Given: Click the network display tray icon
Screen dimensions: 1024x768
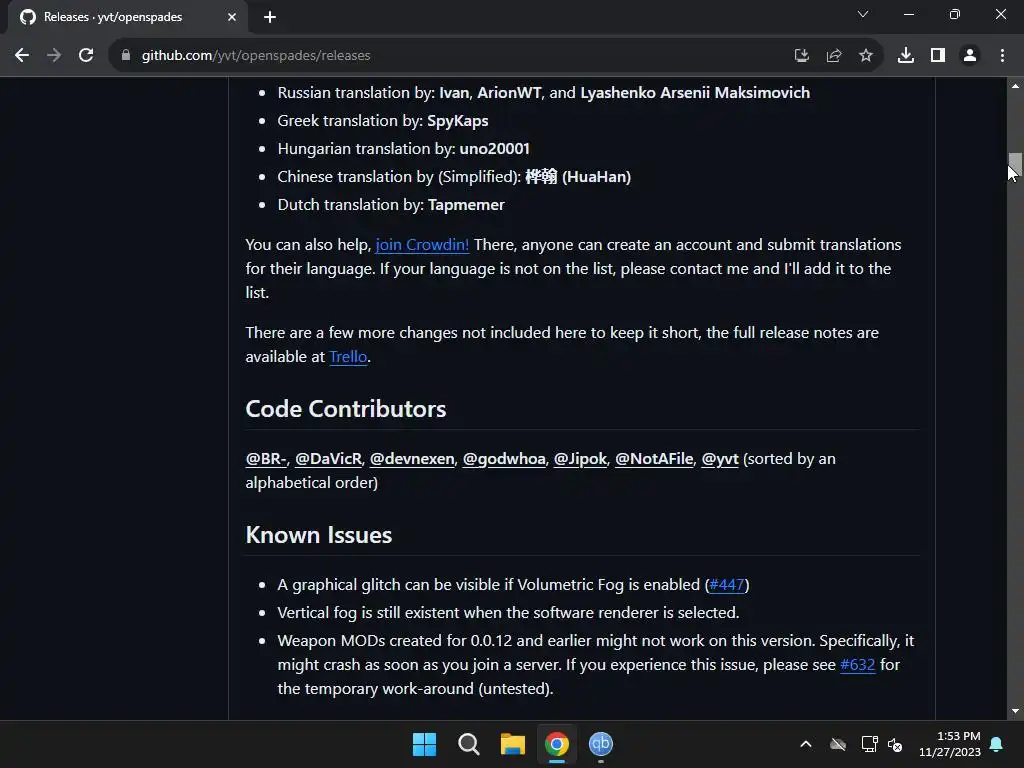Looking at the screenshot, I should [869, 744].
